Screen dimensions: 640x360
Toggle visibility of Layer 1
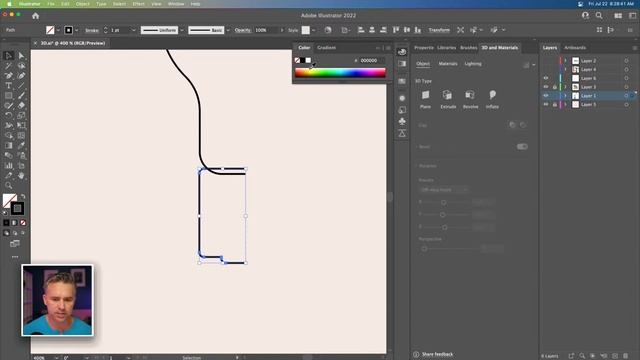point(546,96)
